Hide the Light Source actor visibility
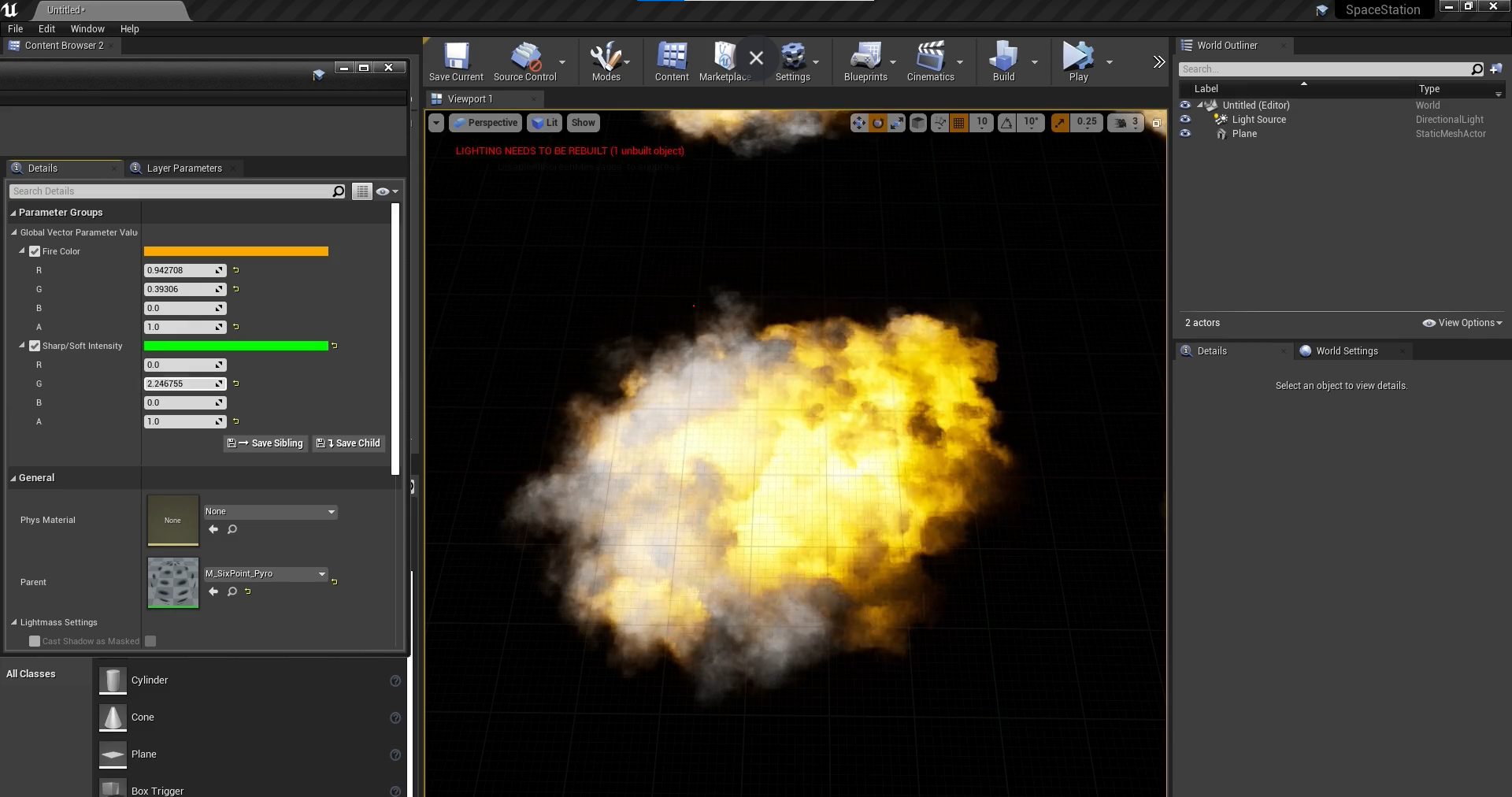Screen dimensions: 1512x797 point(1185,120)
